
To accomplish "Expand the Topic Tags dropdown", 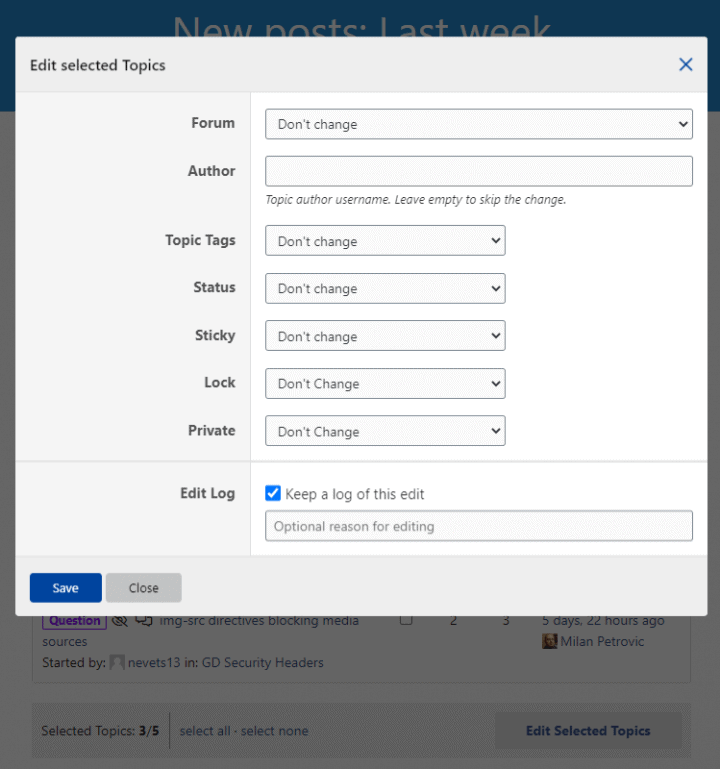I will pyautogui.click(x=385, y=240).
